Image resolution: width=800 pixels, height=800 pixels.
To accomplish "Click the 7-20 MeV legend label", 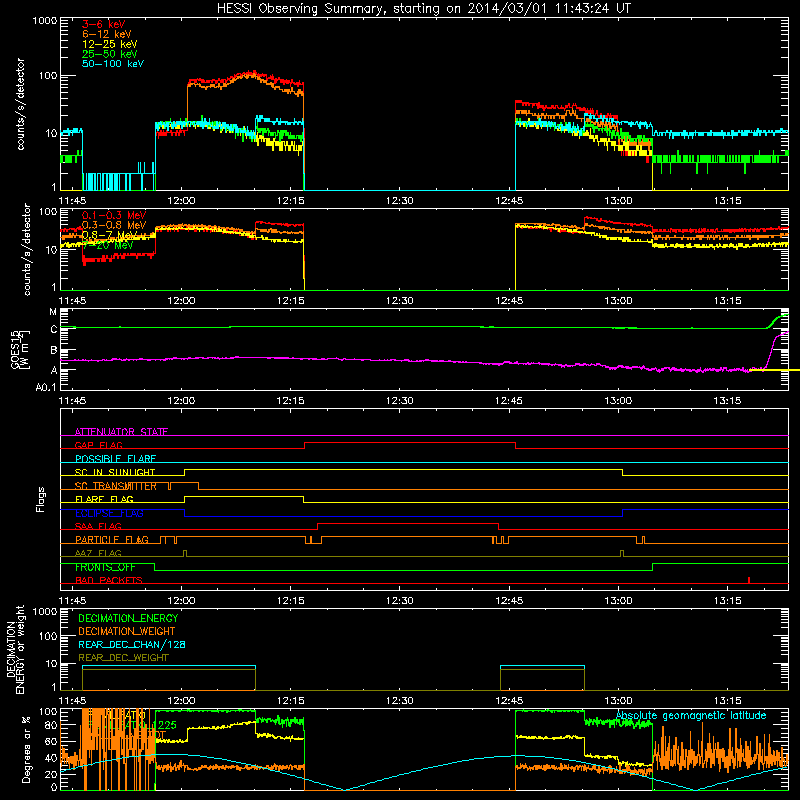I will click(x=108, y=245).
